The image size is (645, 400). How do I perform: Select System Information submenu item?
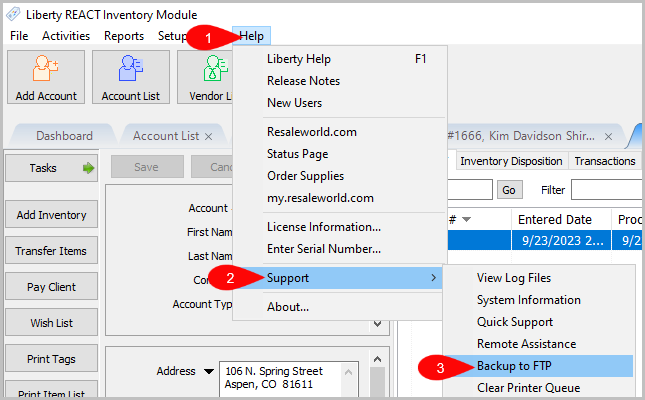538,300
